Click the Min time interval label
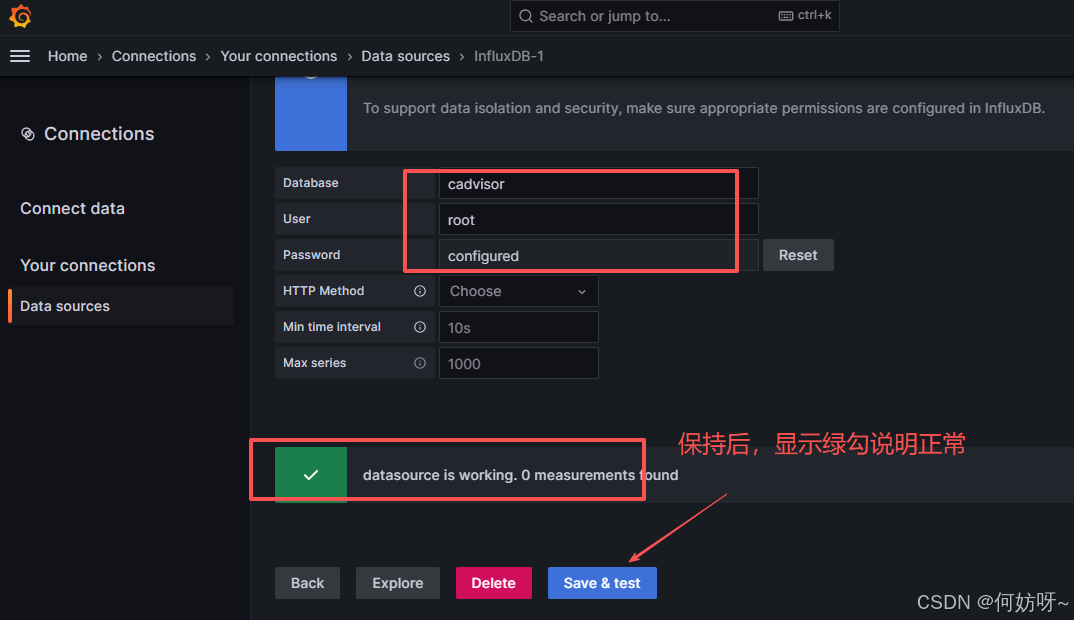1074x620 pixels. [332, 327]
